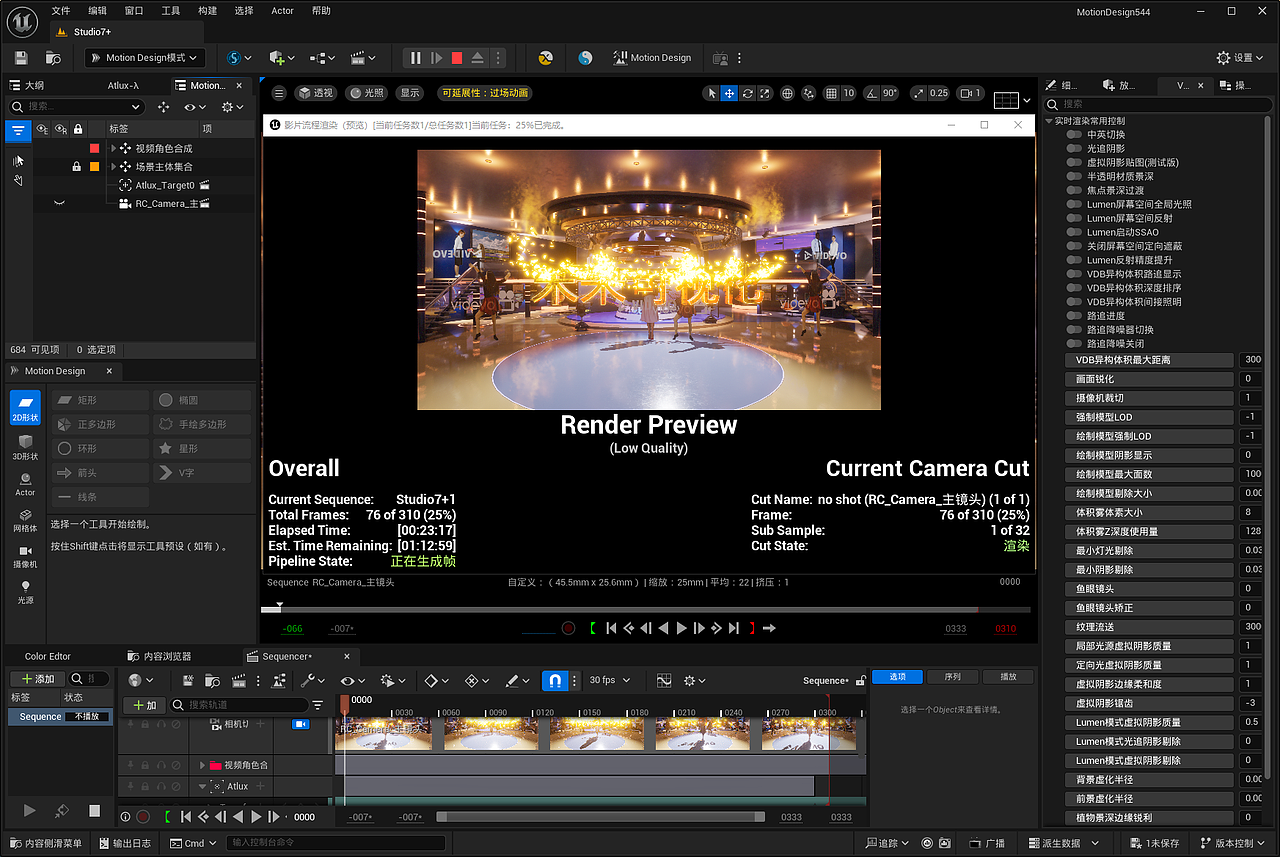Open the 输出日志 button
The image size is (1280, 857).
tap(125, 843)
